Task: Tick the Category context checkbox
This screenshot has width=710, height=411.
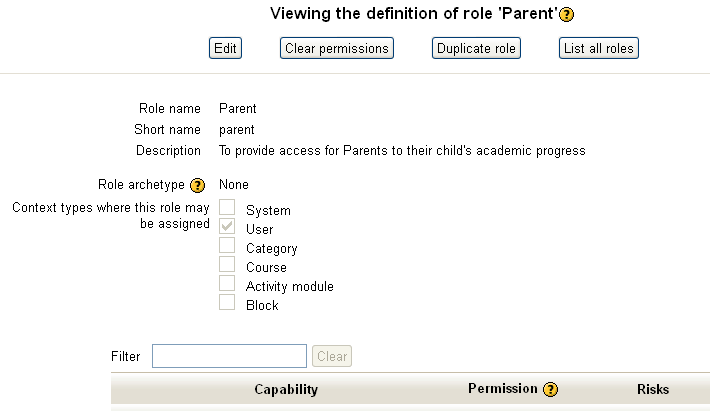Action: pyautogui.click(x=227, y=246)
